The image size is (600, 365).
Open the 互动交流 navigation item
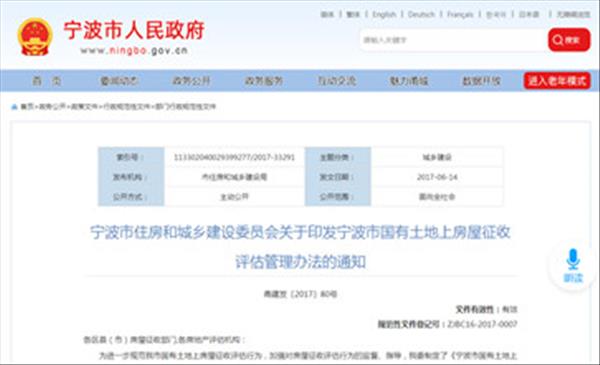pyautogui.click(x=337, y=81)
